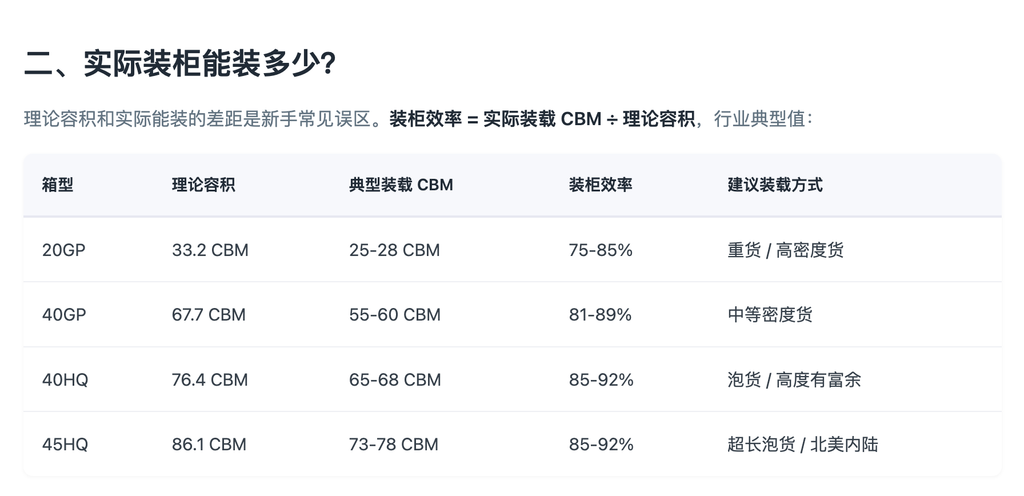Click the 76.4 CBM capacity cell

click(x=210, y=380)
